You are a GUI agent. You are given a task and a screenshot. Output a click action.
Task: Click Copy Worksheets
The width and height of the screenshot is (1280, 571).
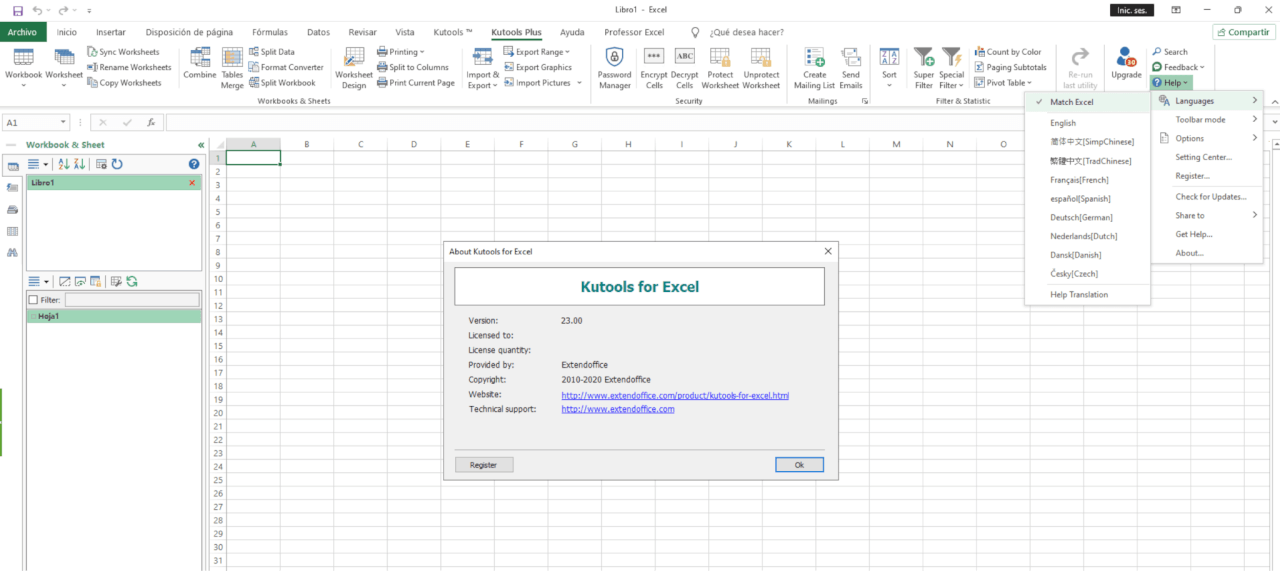point(124,83)
